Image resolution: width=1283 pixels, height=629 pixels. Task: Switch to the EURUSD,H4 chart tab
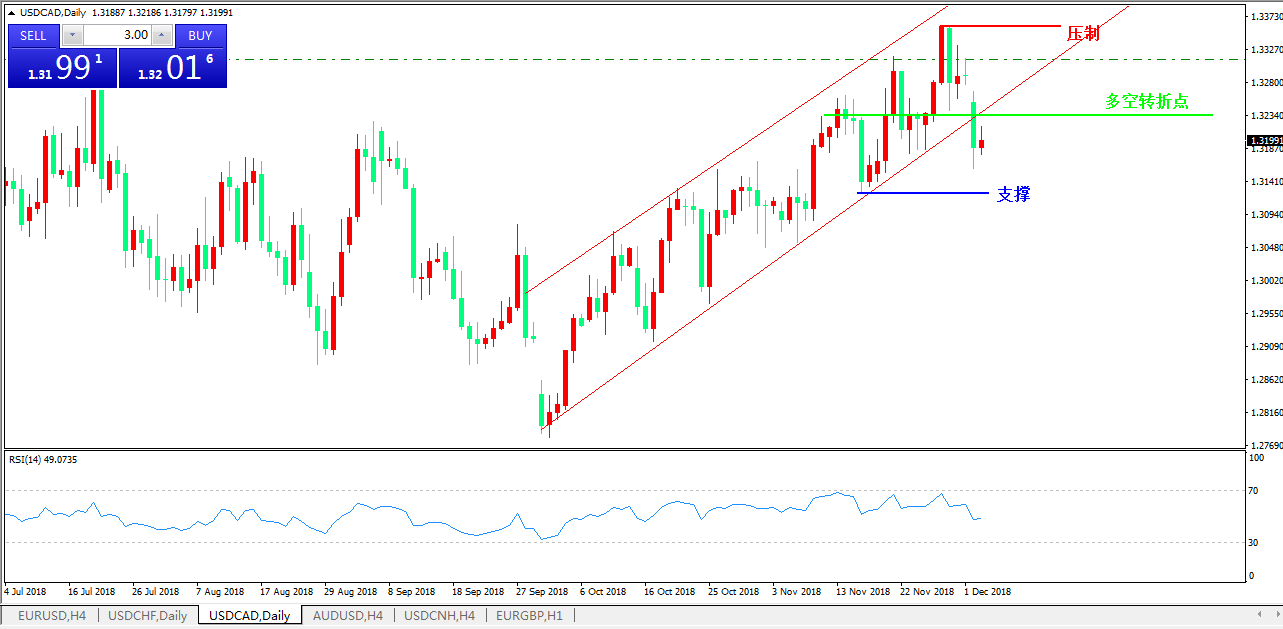point(52,616)
